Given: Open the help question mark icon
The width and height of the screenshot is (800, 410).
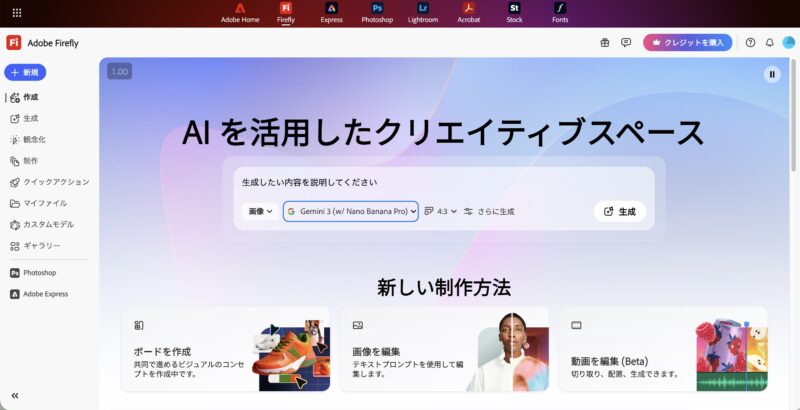Looking at the screenshot, I should pos(750,43).
